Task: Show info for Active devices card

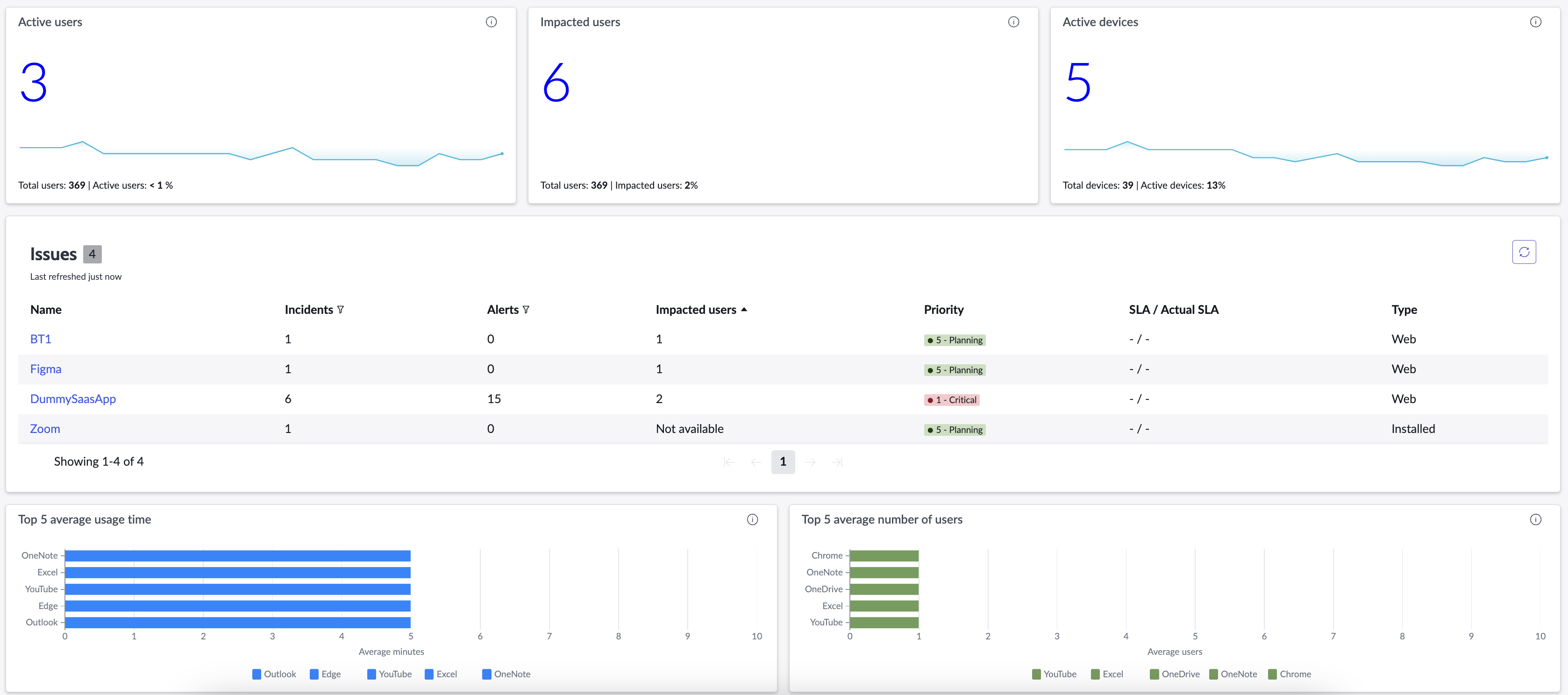Action: coord(1536,22)
